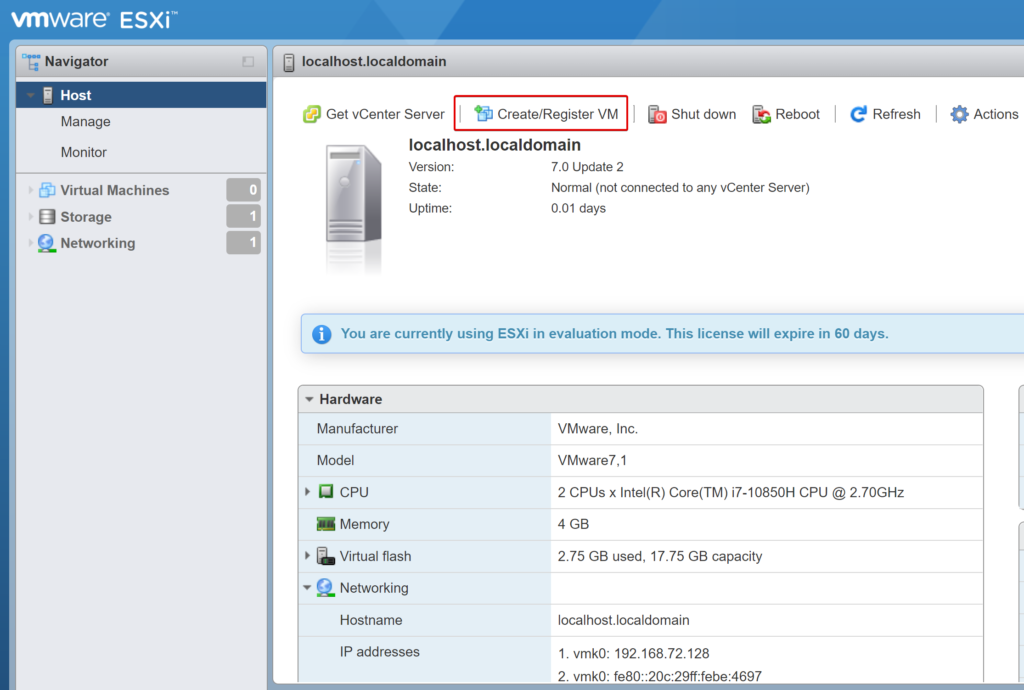The height and width of the screenshot is (690, 1024).
Task: Open the Actions menu
Action: tap(985, 114)
